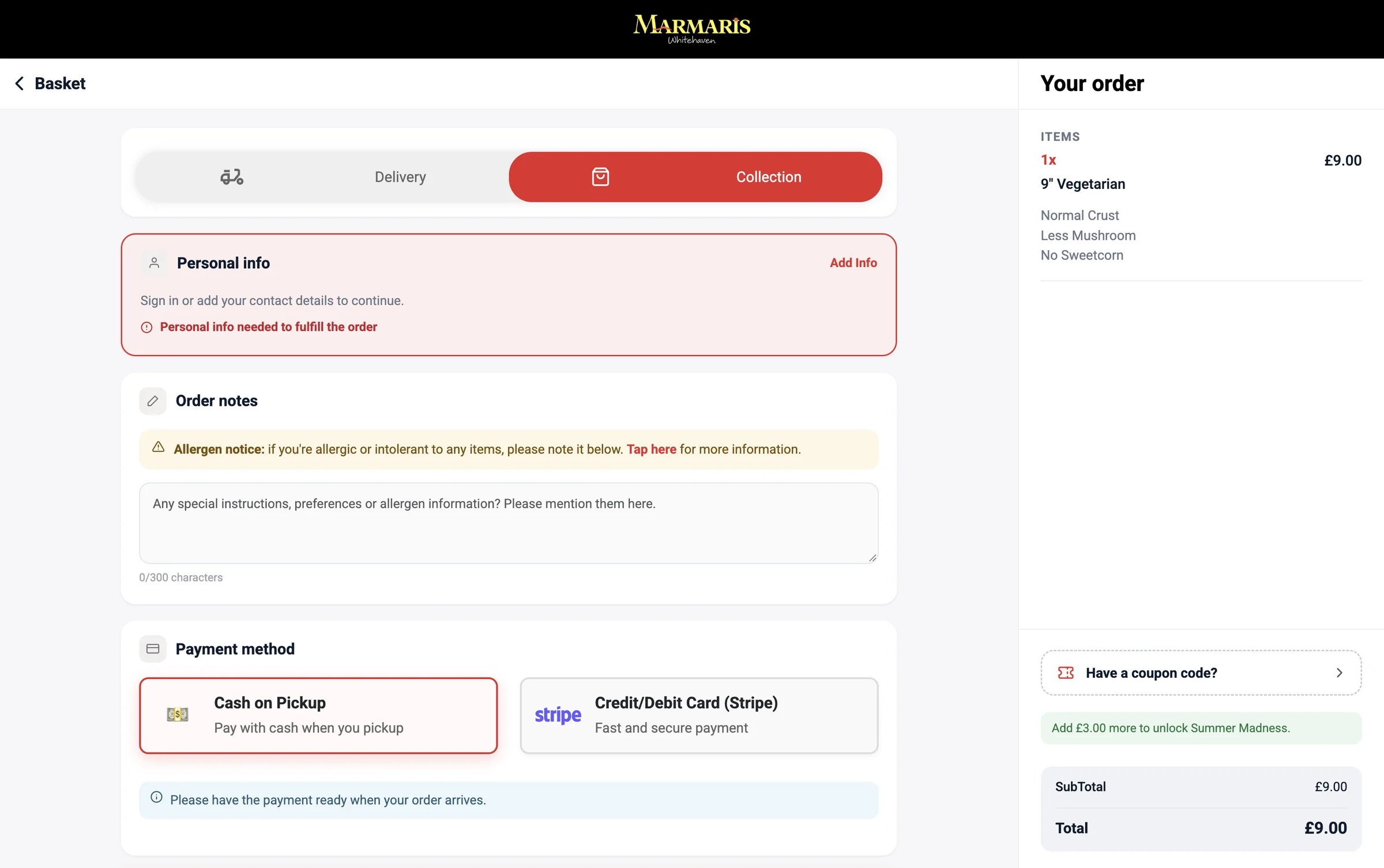1384x868 pixels.
Task: Click the notes textarea resize handle
Action: [x=873, y=558]
